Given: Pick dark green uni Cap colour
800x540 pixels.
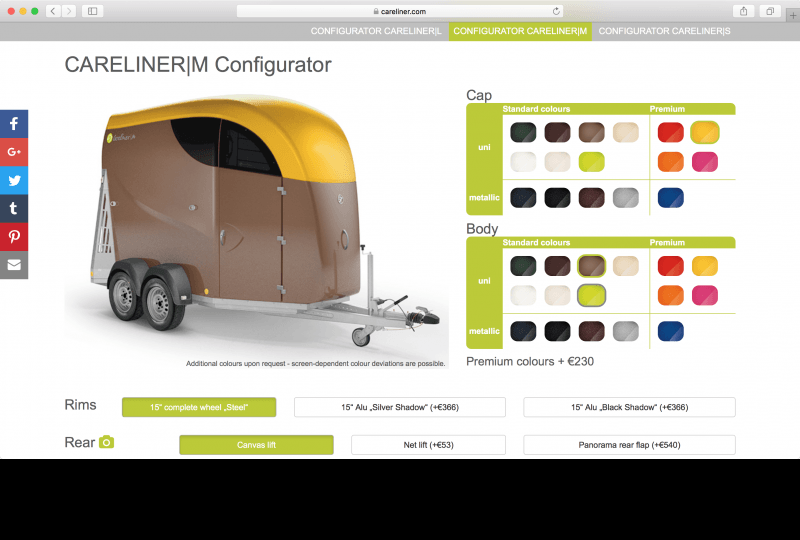Looking at the screenshot, I should [523, 133].
